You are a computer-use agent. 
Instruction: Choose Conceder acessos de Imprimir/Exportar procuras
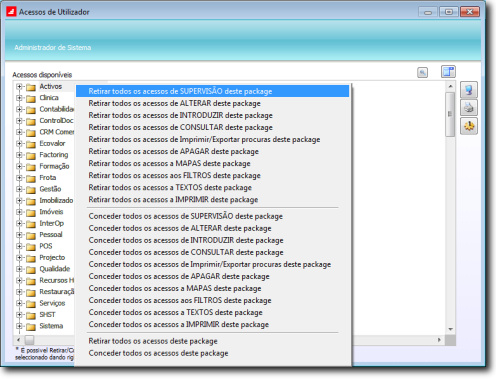click(x=213, y=264)
